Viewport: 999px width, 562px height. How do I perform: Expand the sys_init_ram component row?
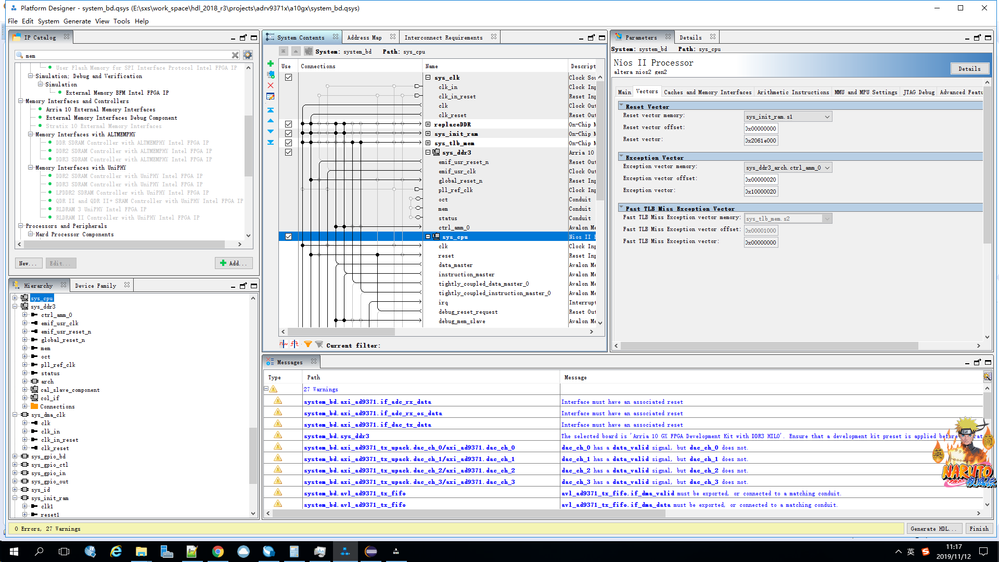[x=428, y=134]
